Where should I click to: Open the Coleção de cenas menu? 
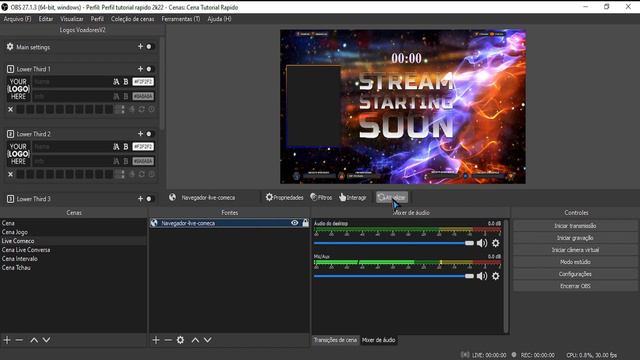click(x=133, y=19)
